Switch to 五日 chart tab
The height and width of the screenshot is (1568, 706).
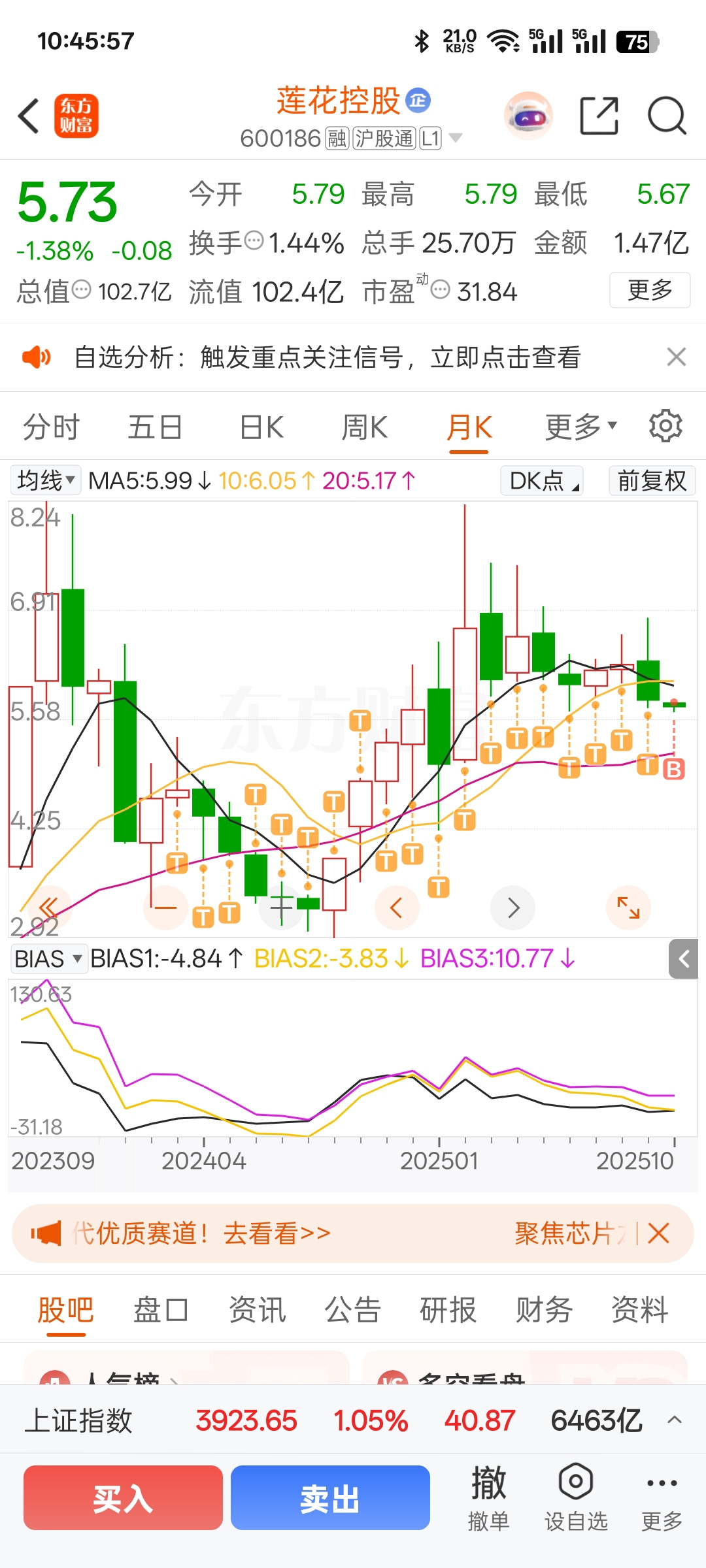(x=155, y=427)
